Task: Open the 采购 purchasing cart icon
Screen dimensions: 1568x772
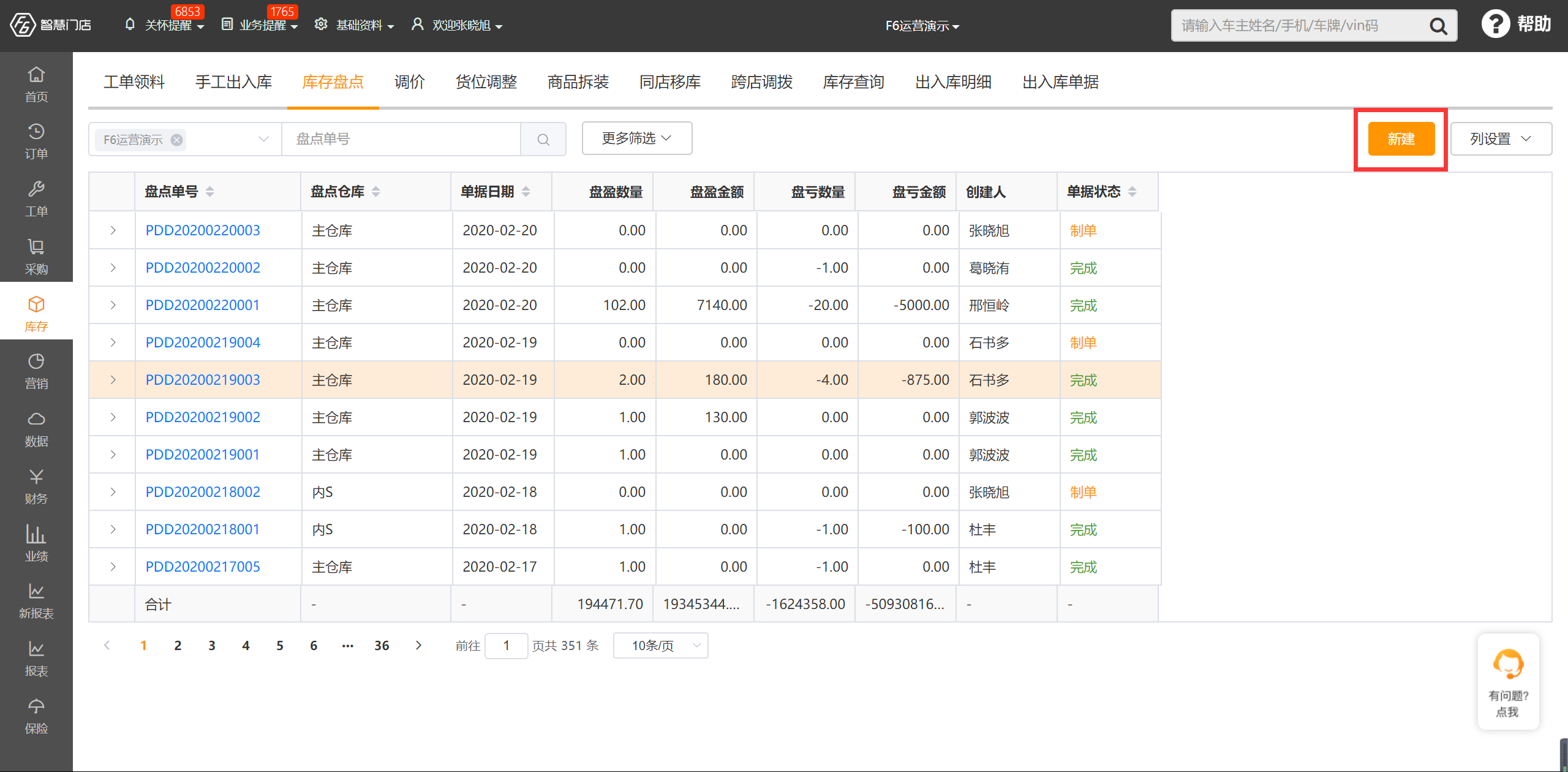Action: click(x=36, y=257)
